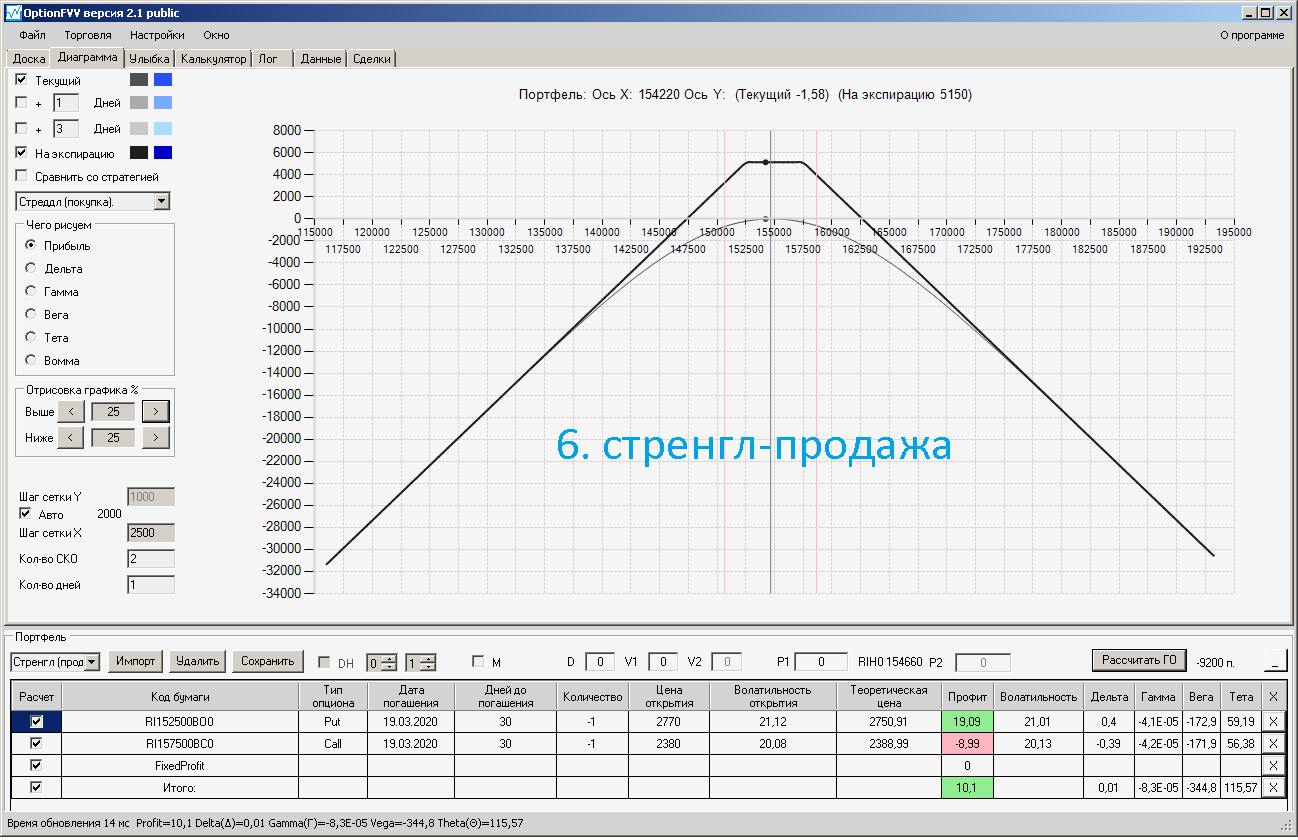The height and width of the screenshot is (840, 1298).
Task: Uncheck the Расчет box for RI157500BC0
Action: click(x=37, y=743)
